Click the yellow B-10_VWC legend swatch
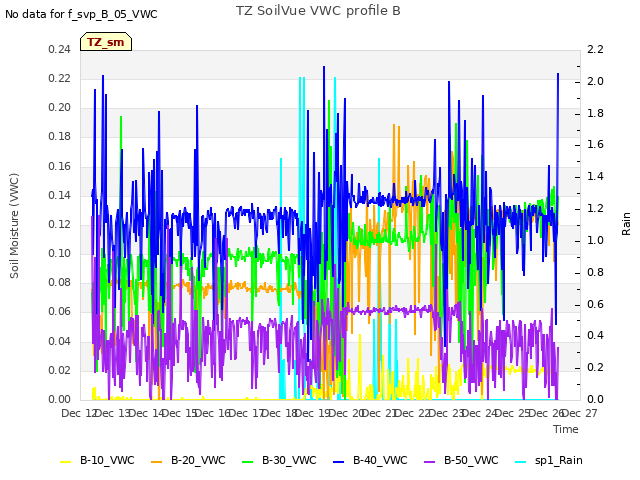The image size is (640, 480). (66, 461)
